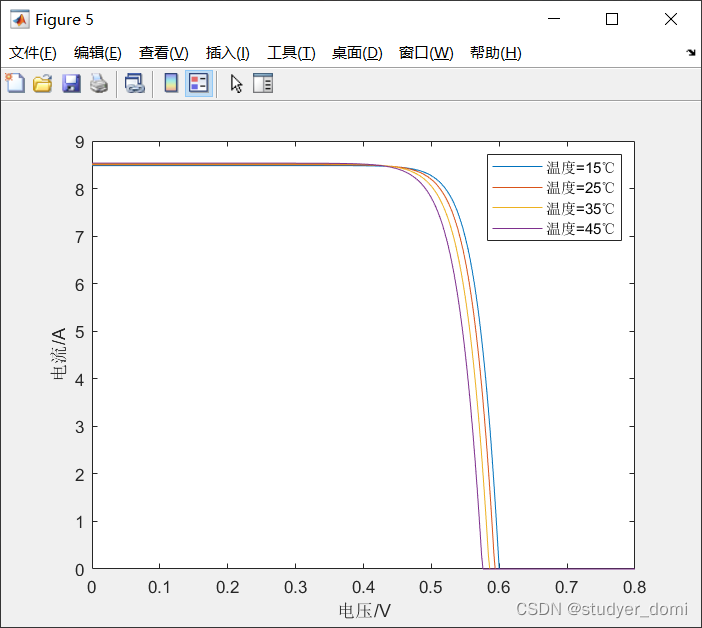
Task: Click the New Figure toolbar icon
Action: pos(15,83)
